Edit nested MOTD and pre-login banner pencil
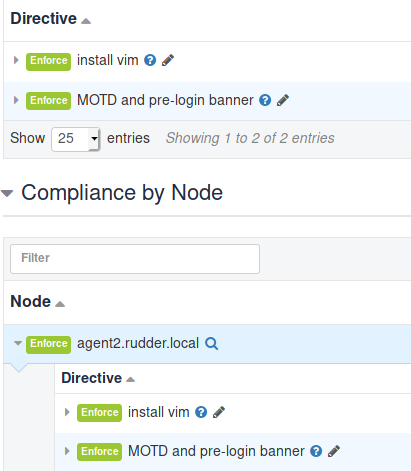411x471 pixels. (334, 451)
